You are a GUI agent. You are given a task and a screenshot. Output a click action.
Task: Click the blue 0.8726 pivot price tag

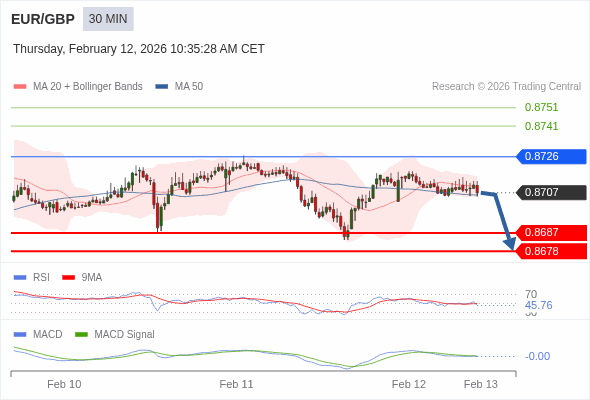coord(551,156)
